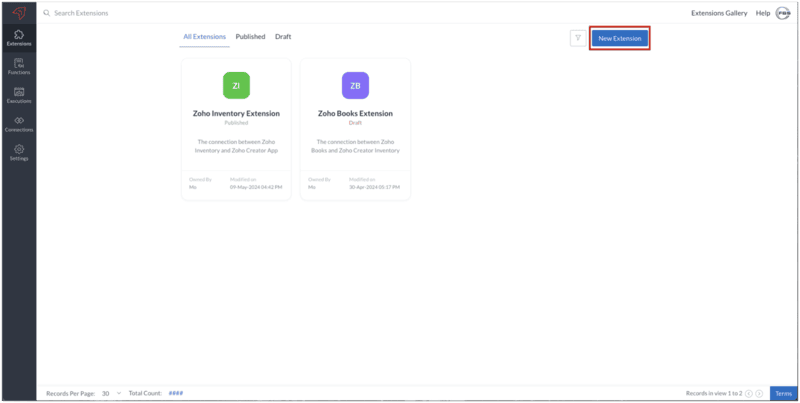Go to Executions in the sidebar
Viewport: 800px width, 403px height.
tap(19, 95)
